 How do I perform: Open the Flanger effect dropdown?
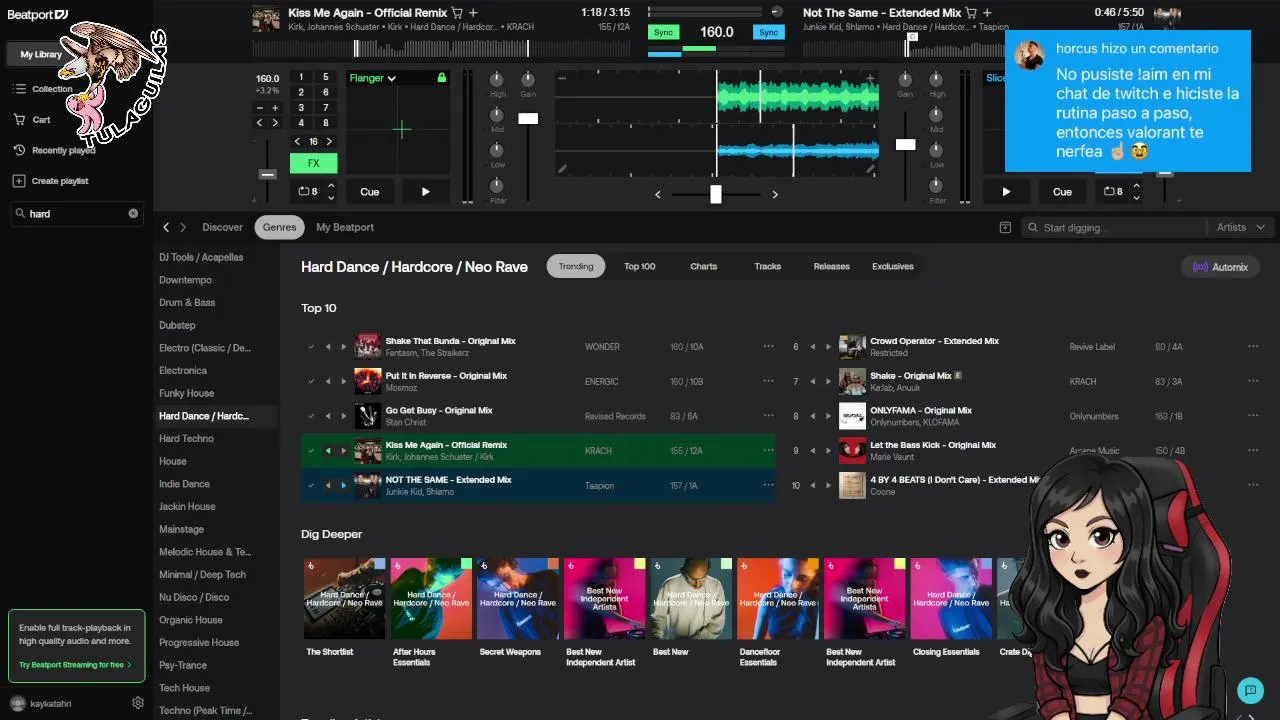point(373,78)
